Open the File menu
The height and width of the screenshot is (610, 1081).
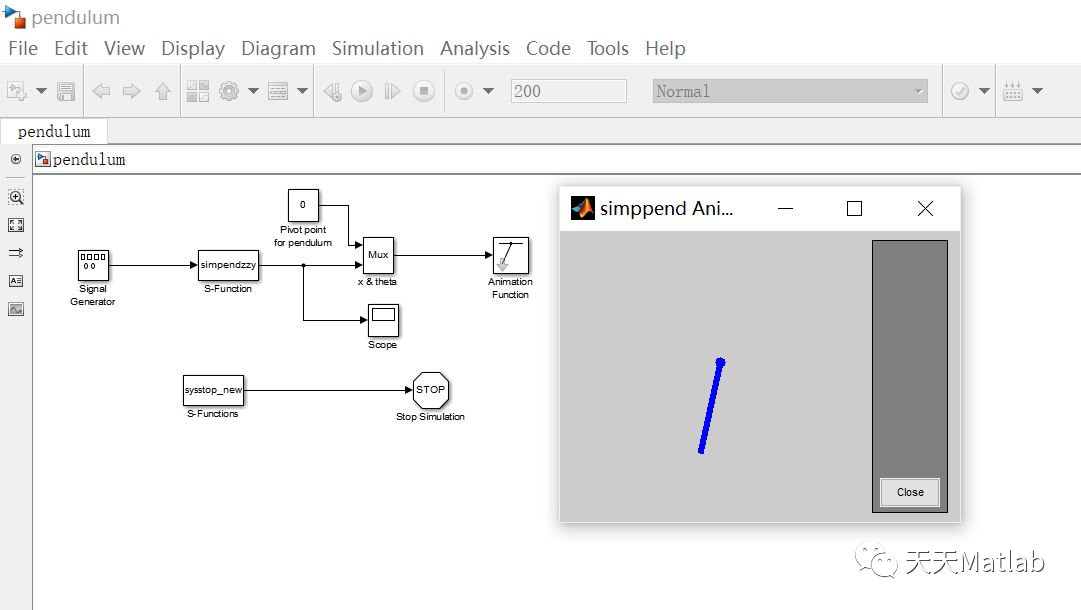(23, 48)
